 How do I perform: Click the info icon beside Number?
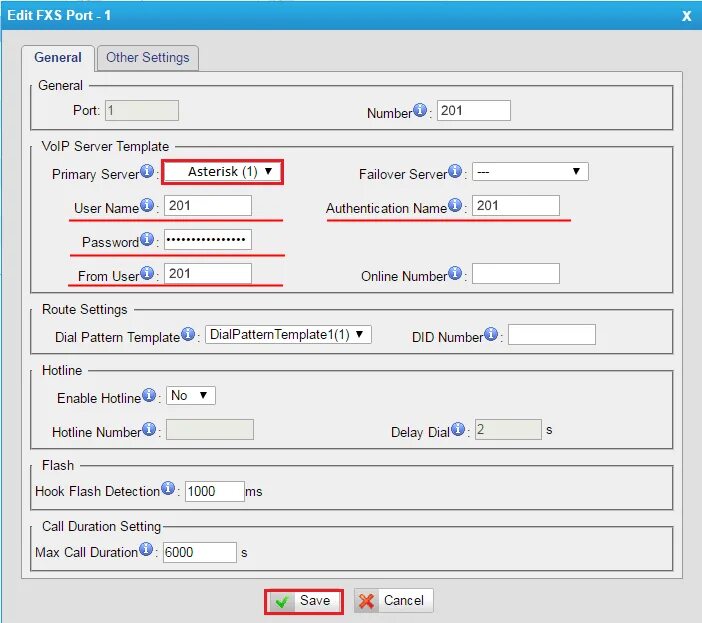419,110
